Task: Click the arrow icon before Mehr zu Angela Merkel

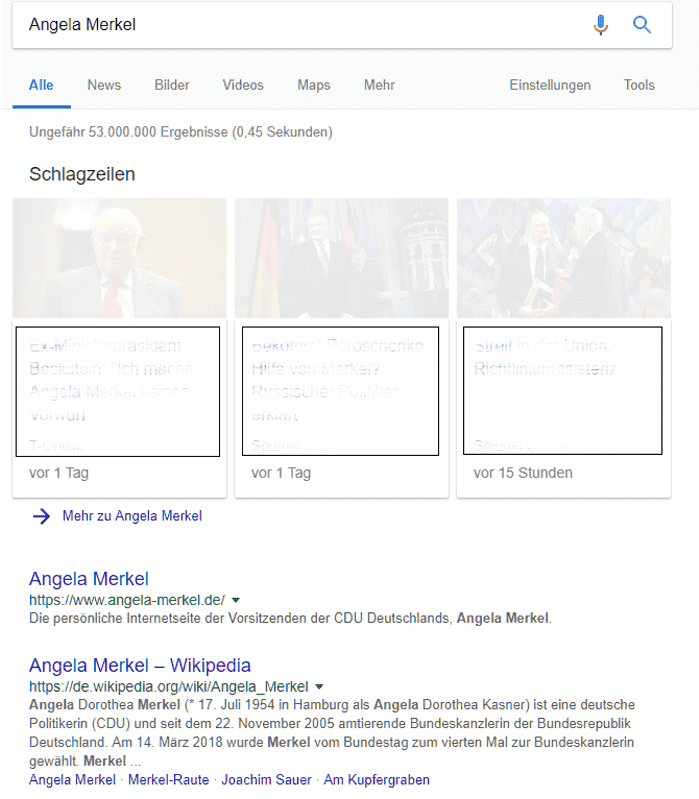Action: tap(42, 516)
